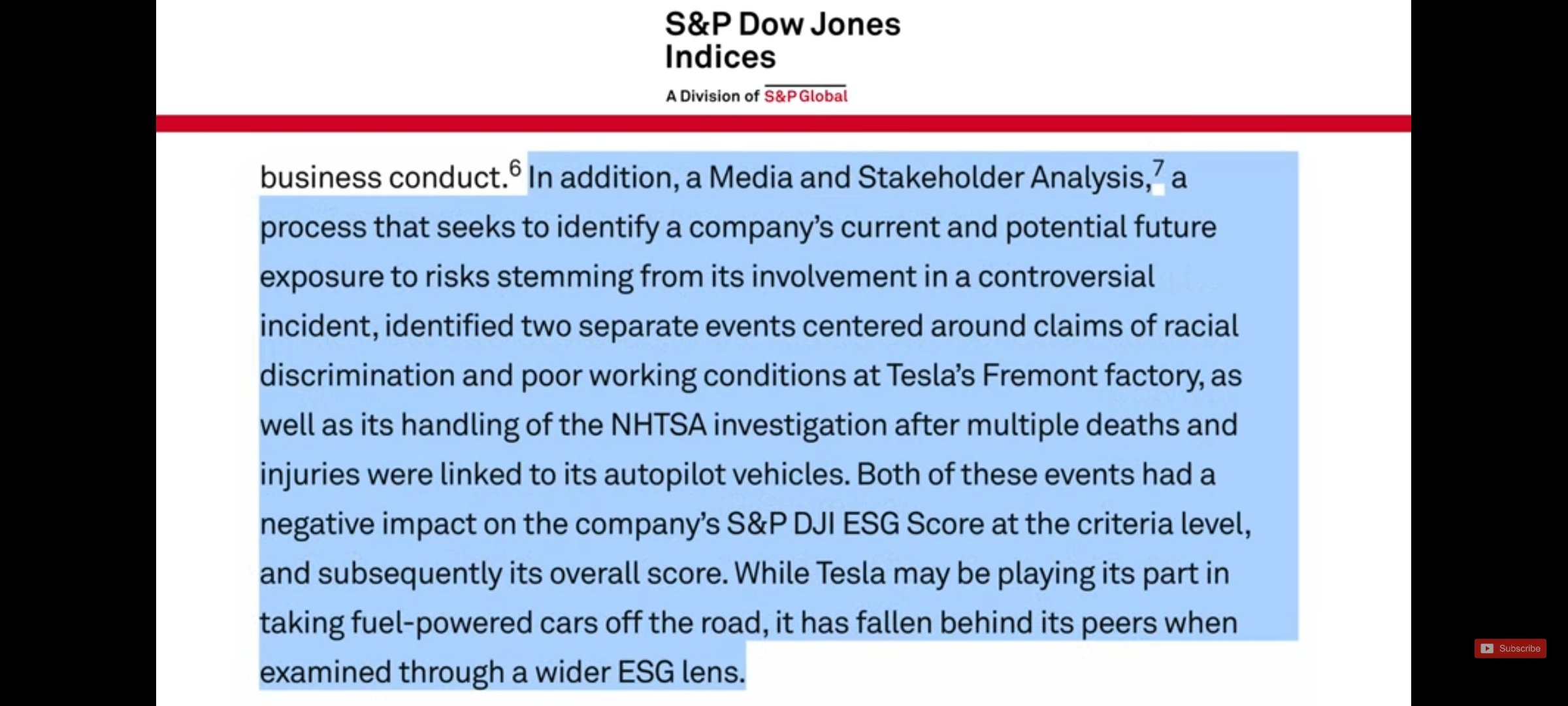
Task: Click the A Division of text
Action: [712, 96]
